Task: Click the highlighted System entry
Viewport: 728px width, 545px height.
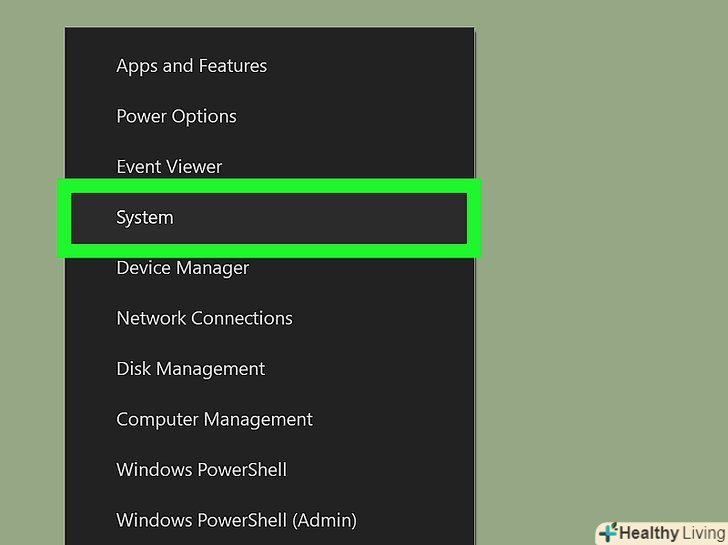Action: (x=145, y=218)
